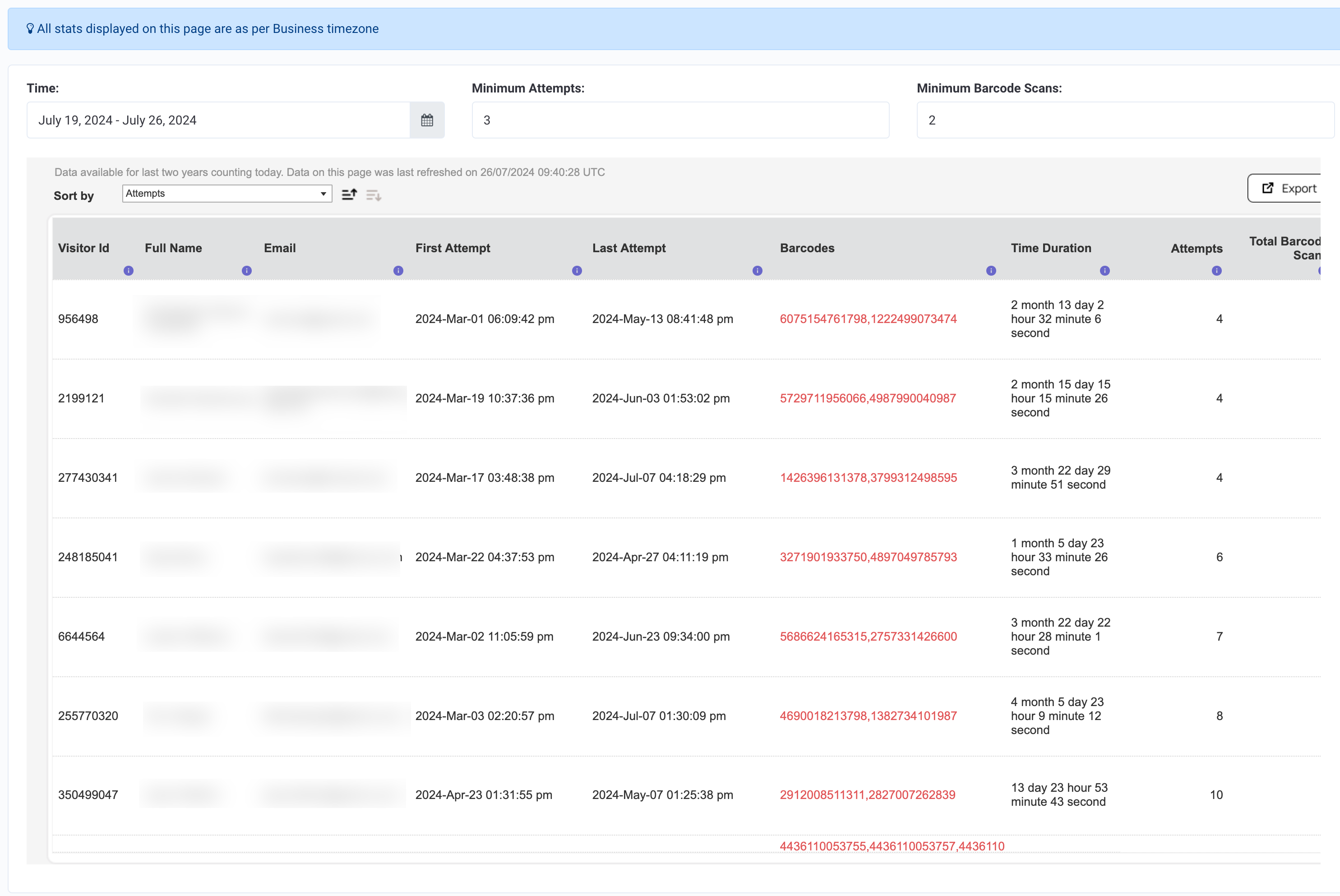Click the Last Attempt column header
Viewport: 1340px width, 896px height.
(x=629, y=248)
